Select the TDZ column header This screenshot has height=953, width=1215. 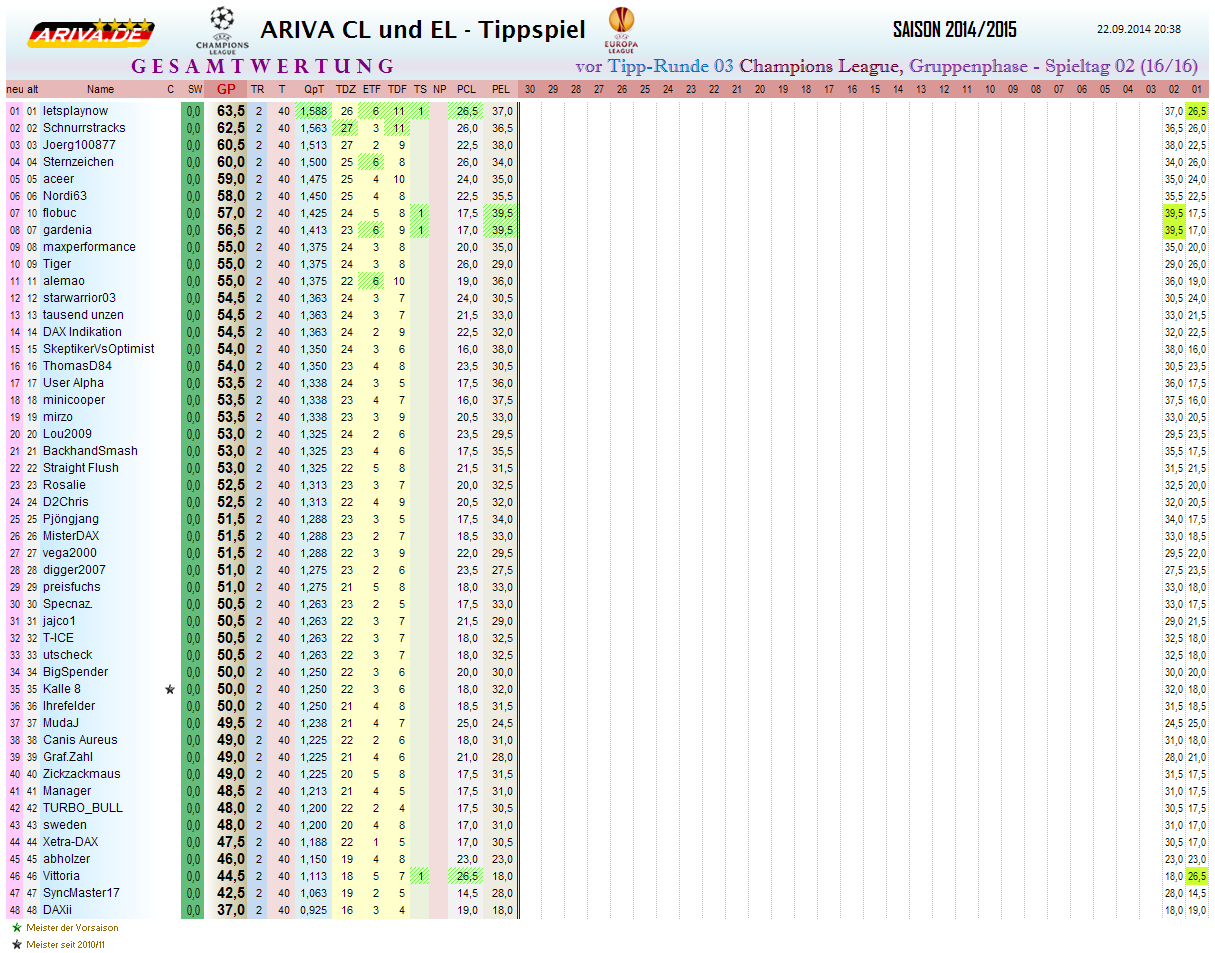pyautogui.click(x=346, y=89)
